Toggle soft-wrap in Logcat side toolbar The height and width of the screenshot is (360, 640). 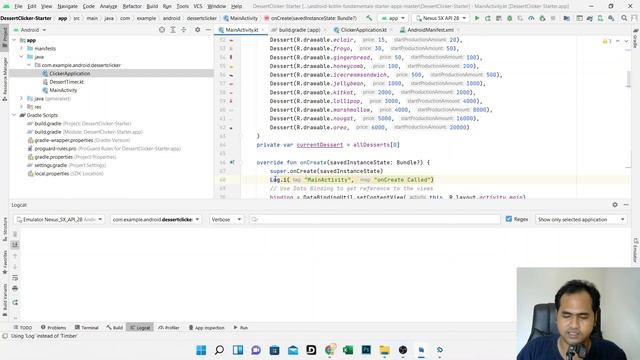click(15, 278)
